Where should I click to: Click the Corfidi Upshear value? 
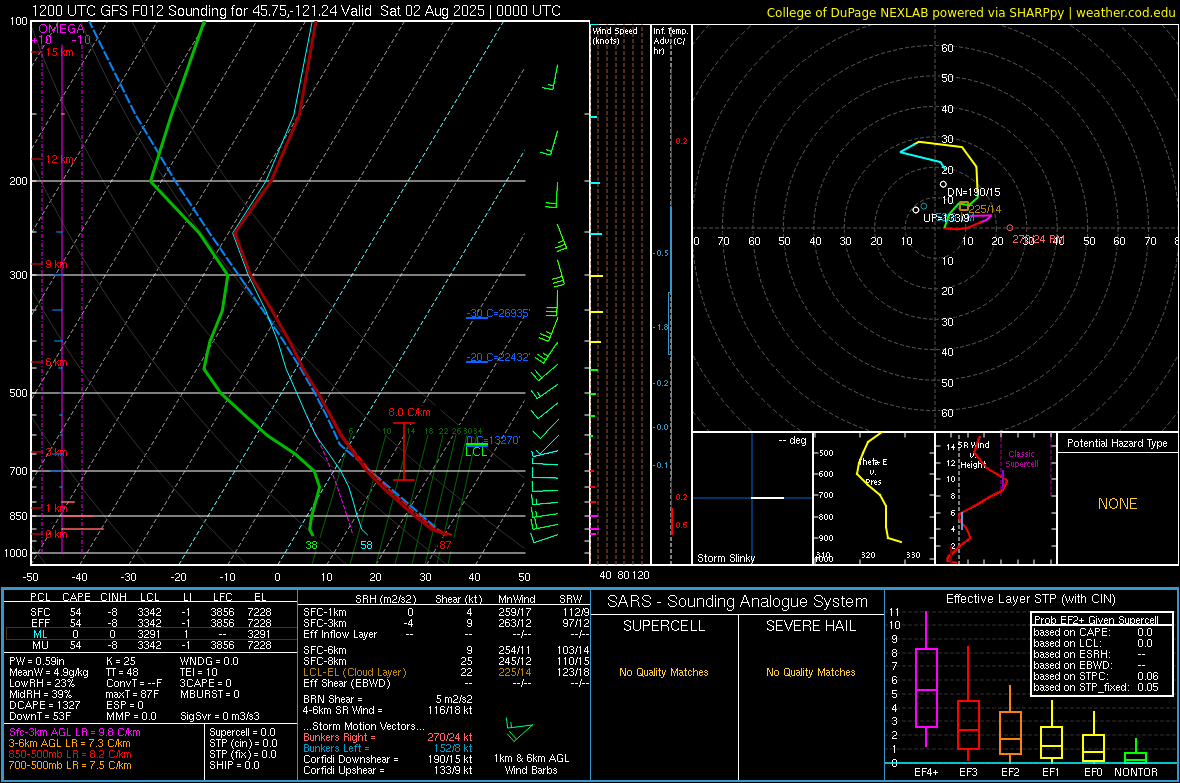pos(388,770)
